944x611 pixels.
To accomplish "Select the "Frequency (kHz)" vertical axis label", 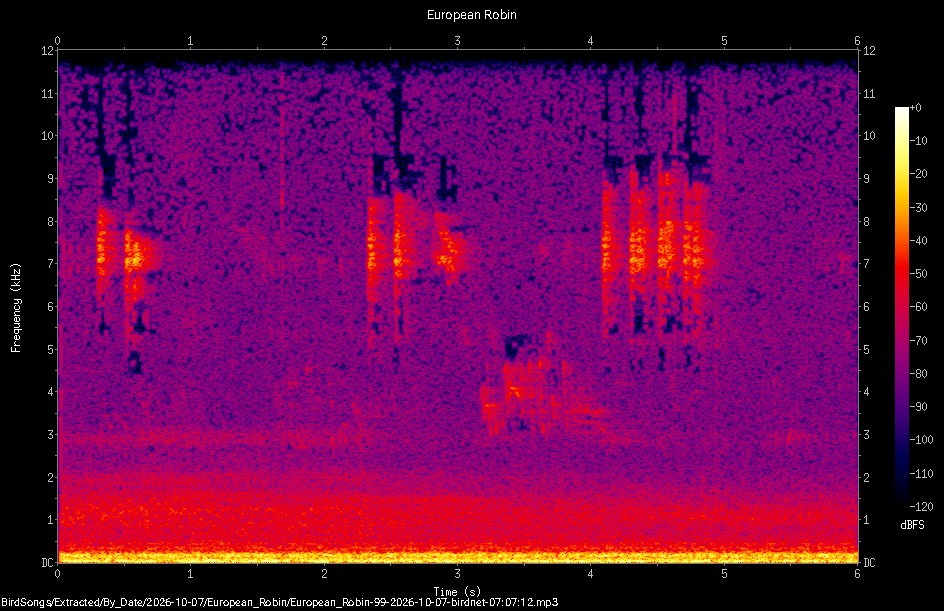I will pos(16,308).
